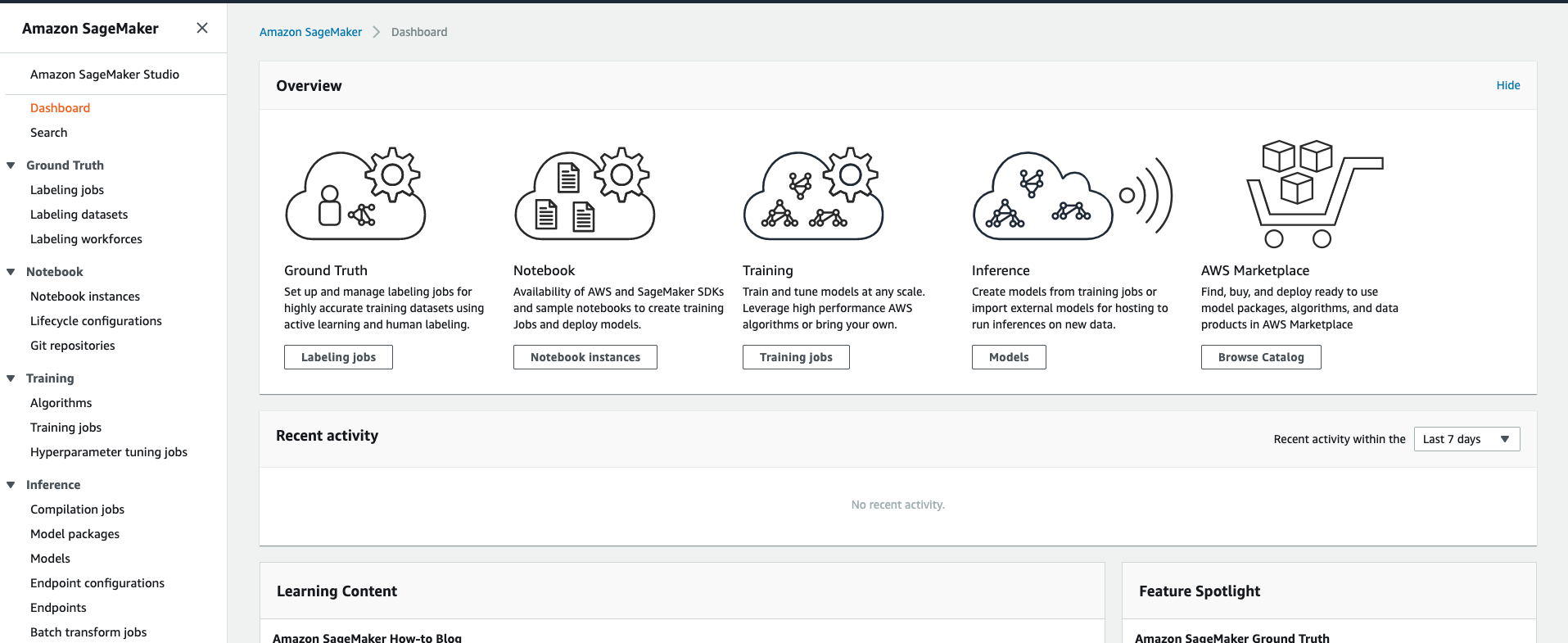The image size is (1568, 643).
Task: Close the Amazon SageMaker sidebar panel
Action: [x=202, y=28]
